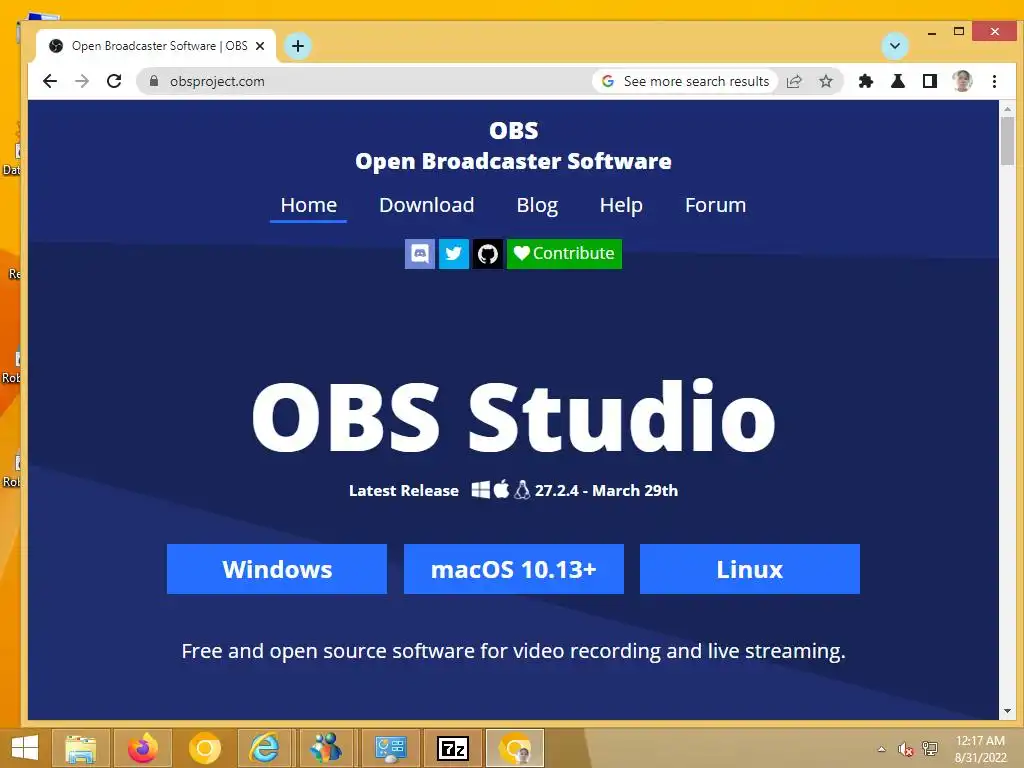Open the OBS GitHub icon link
The height and width of the screenshot is (768, 1024).
488,253
